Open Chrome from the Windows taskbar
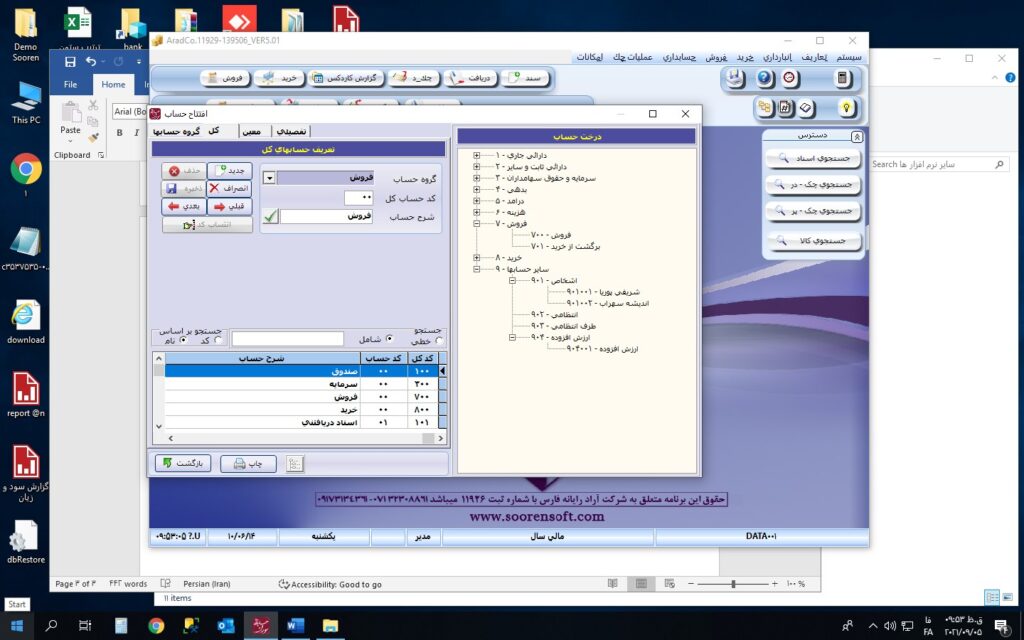 (x=156, y=626)
